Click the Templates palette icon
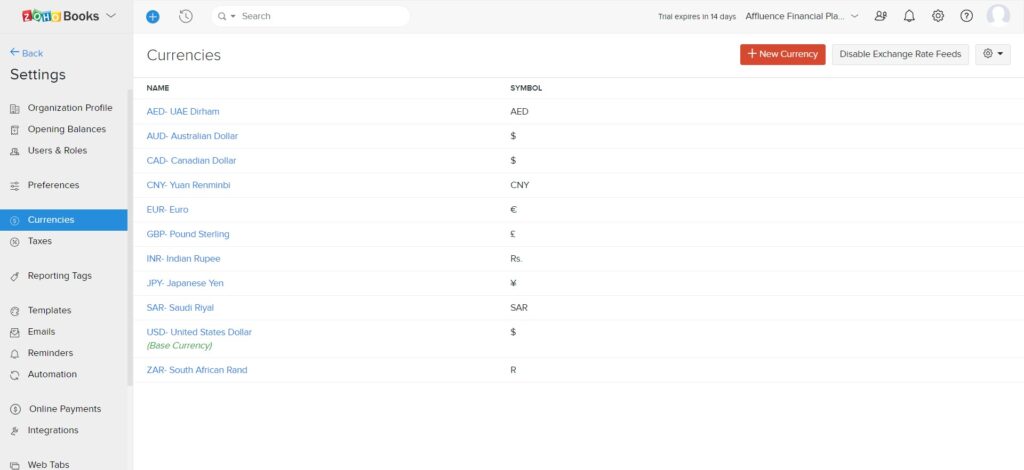Screen dimensions: 1024x470 (x=15, y=311)
